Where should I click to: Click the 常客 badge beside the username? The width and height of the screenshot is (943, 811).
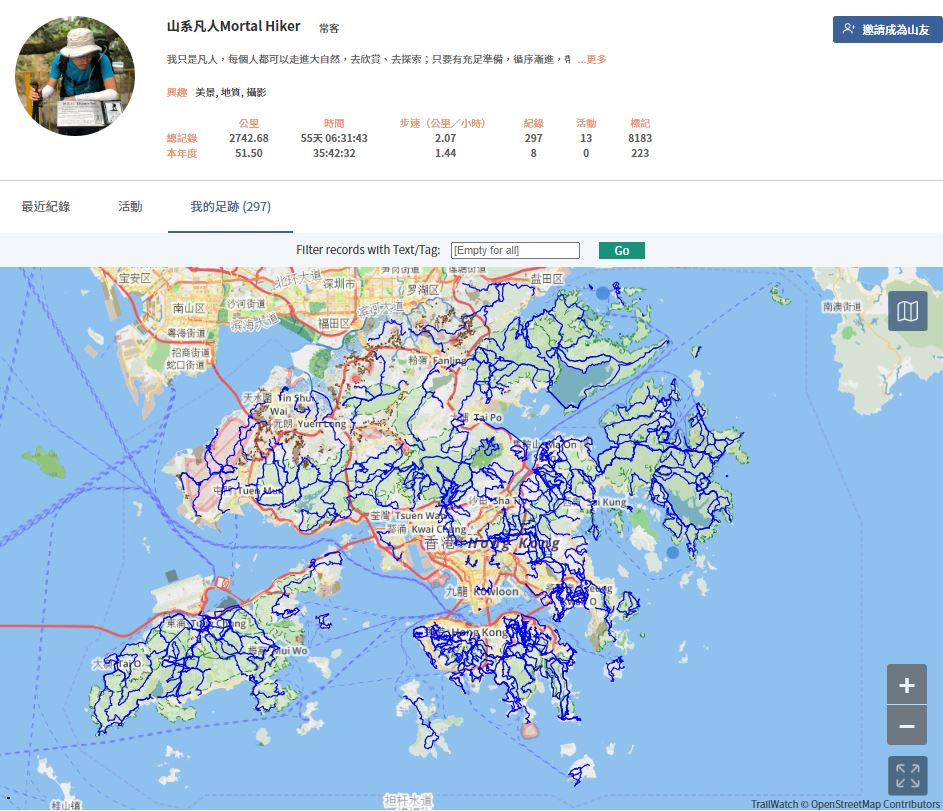click(329, 29)
